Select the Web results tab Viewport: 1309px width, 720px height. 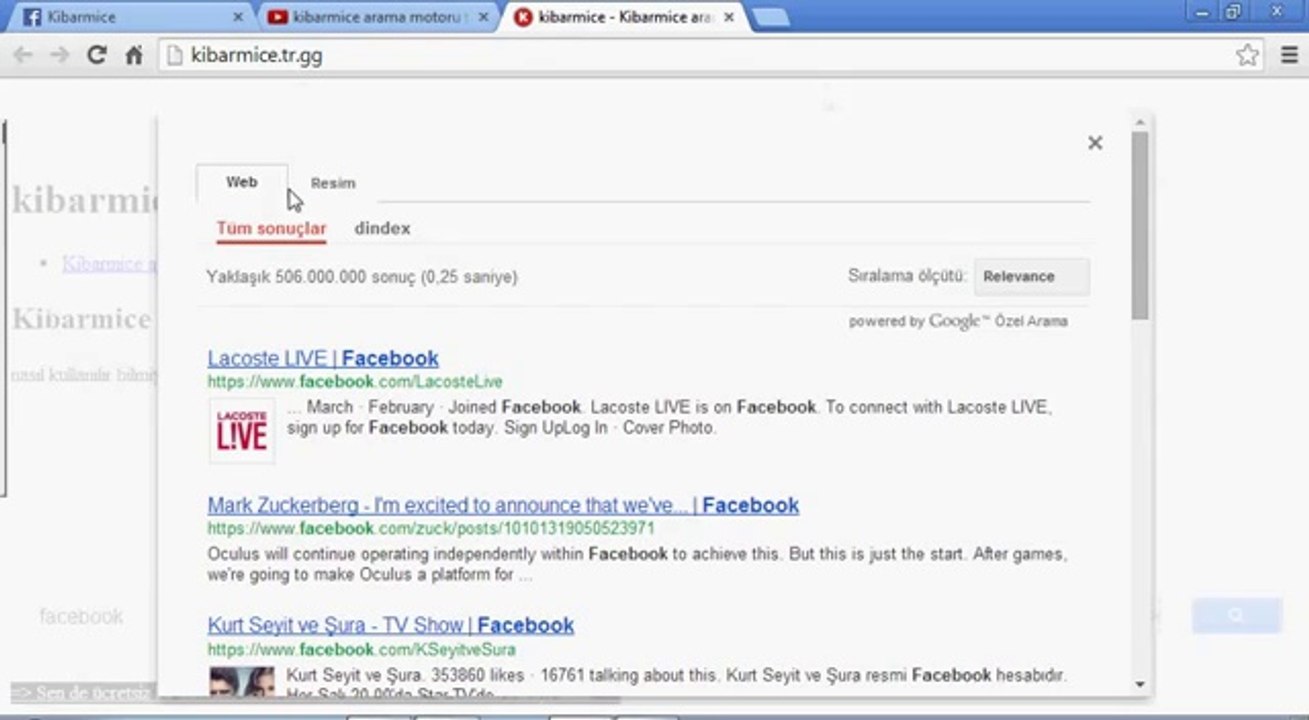pyautogui.click(x=242, y=182)
